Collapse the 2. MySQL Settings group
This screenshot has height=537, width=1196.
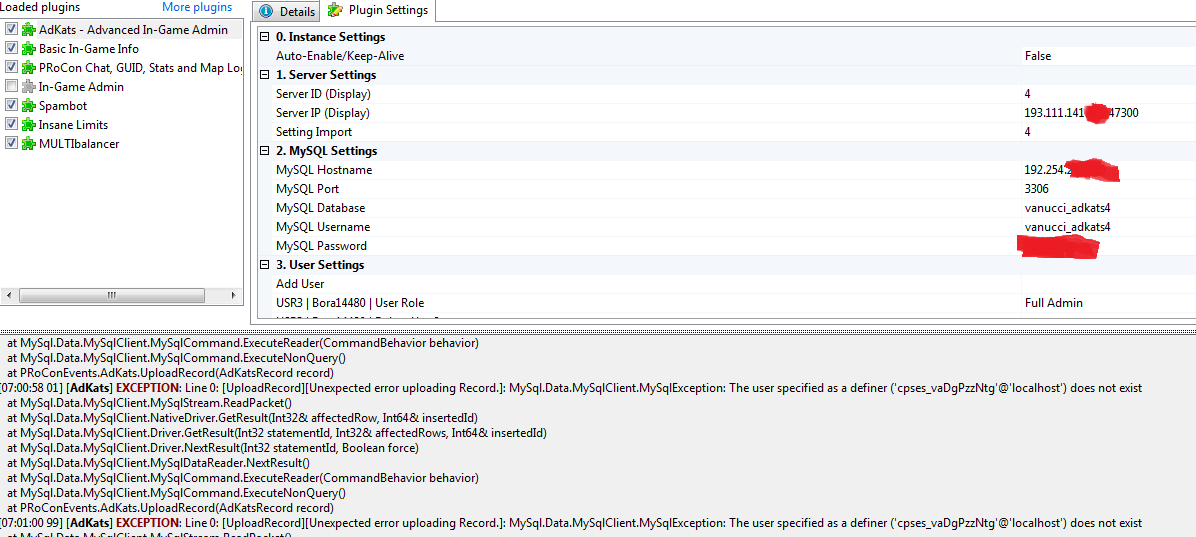pos(265,151)
